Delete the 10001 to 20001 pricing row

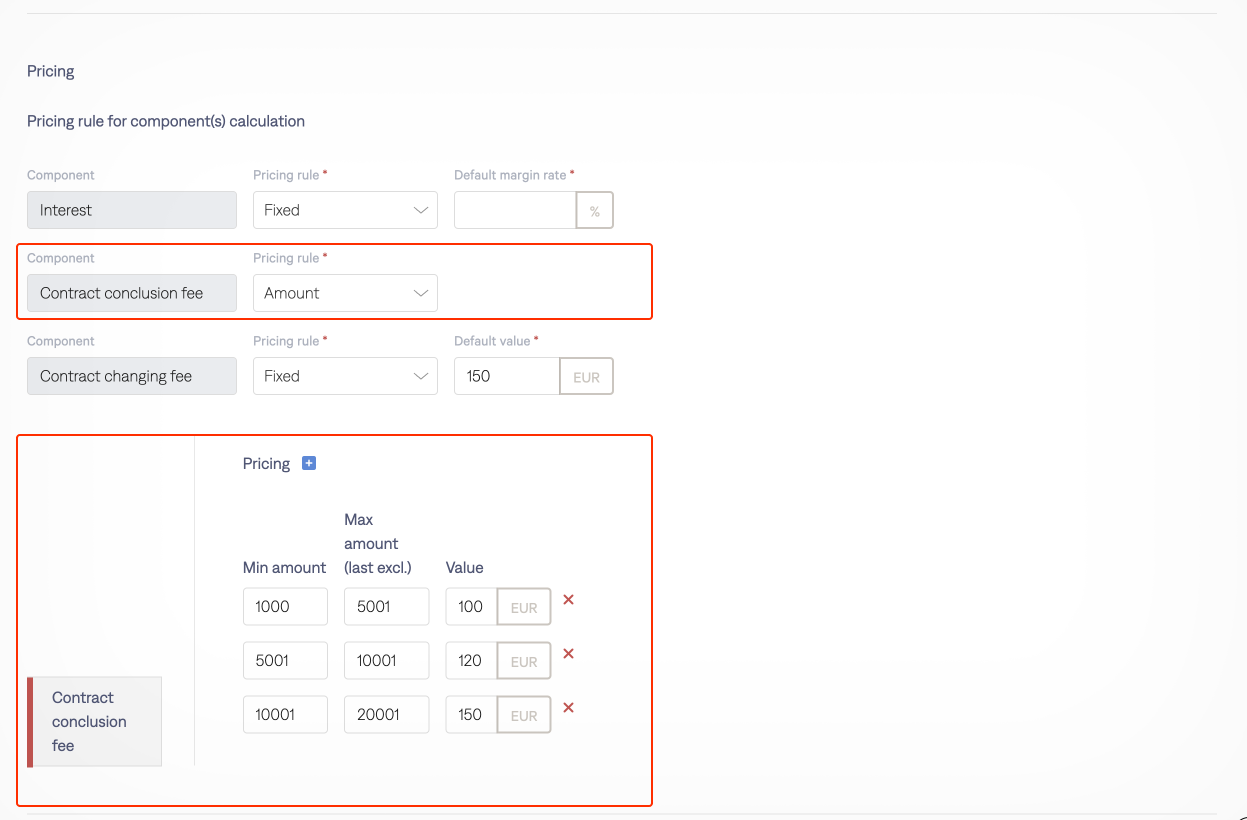point(568,708)
